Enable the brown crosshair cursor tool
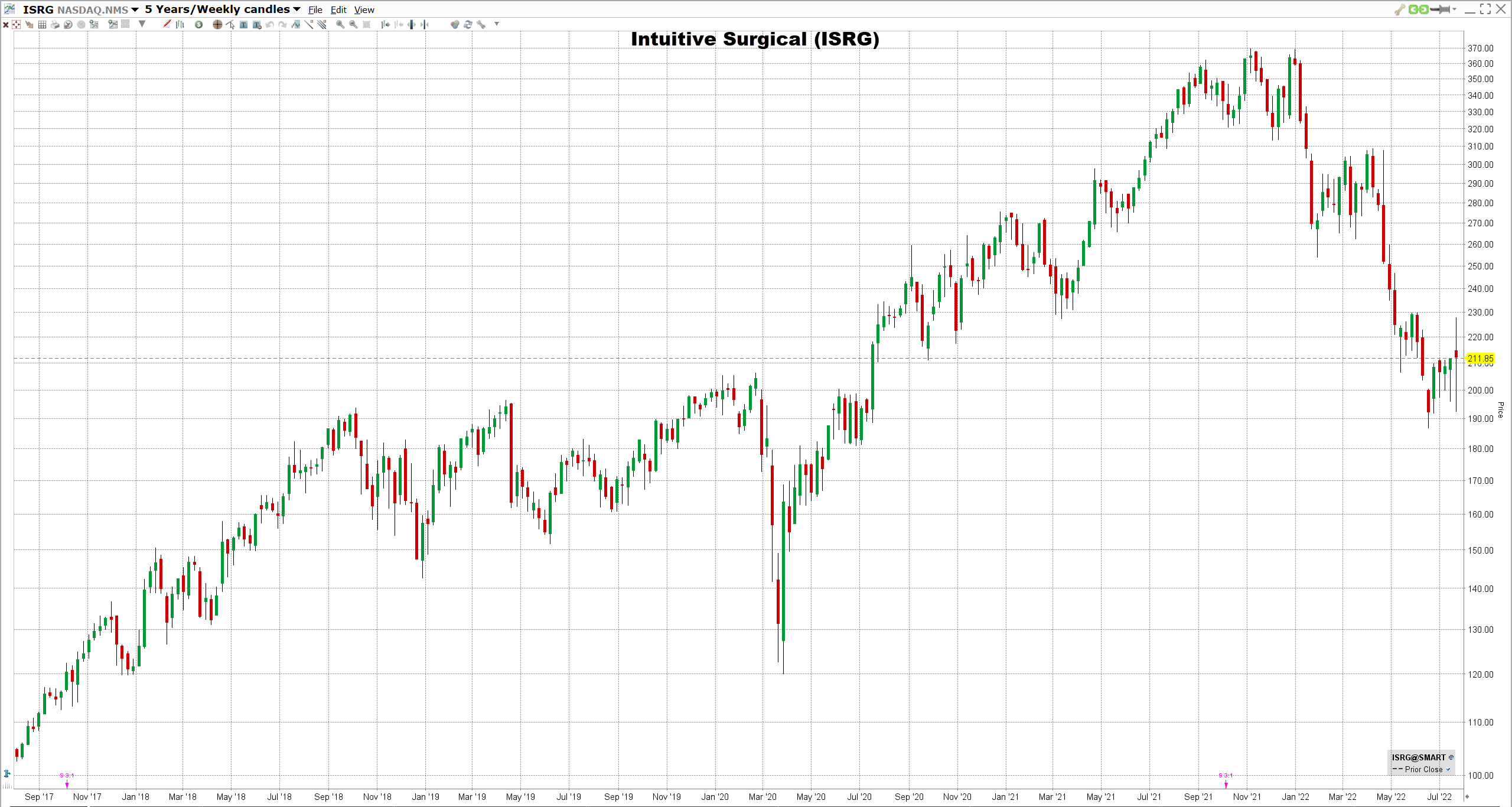This screenshot has width=1512, height=807. [217, 25]
